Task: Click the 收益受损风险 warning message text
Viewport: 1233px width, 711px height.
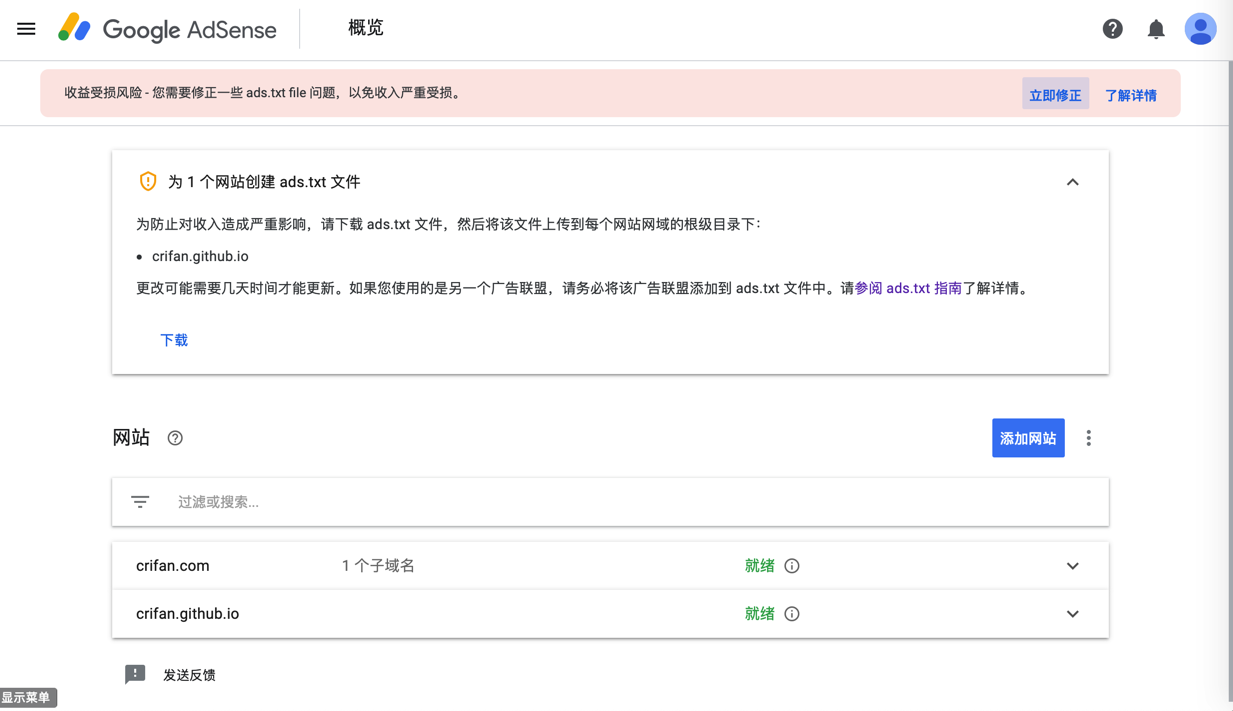Action: [x=264, y=93]
